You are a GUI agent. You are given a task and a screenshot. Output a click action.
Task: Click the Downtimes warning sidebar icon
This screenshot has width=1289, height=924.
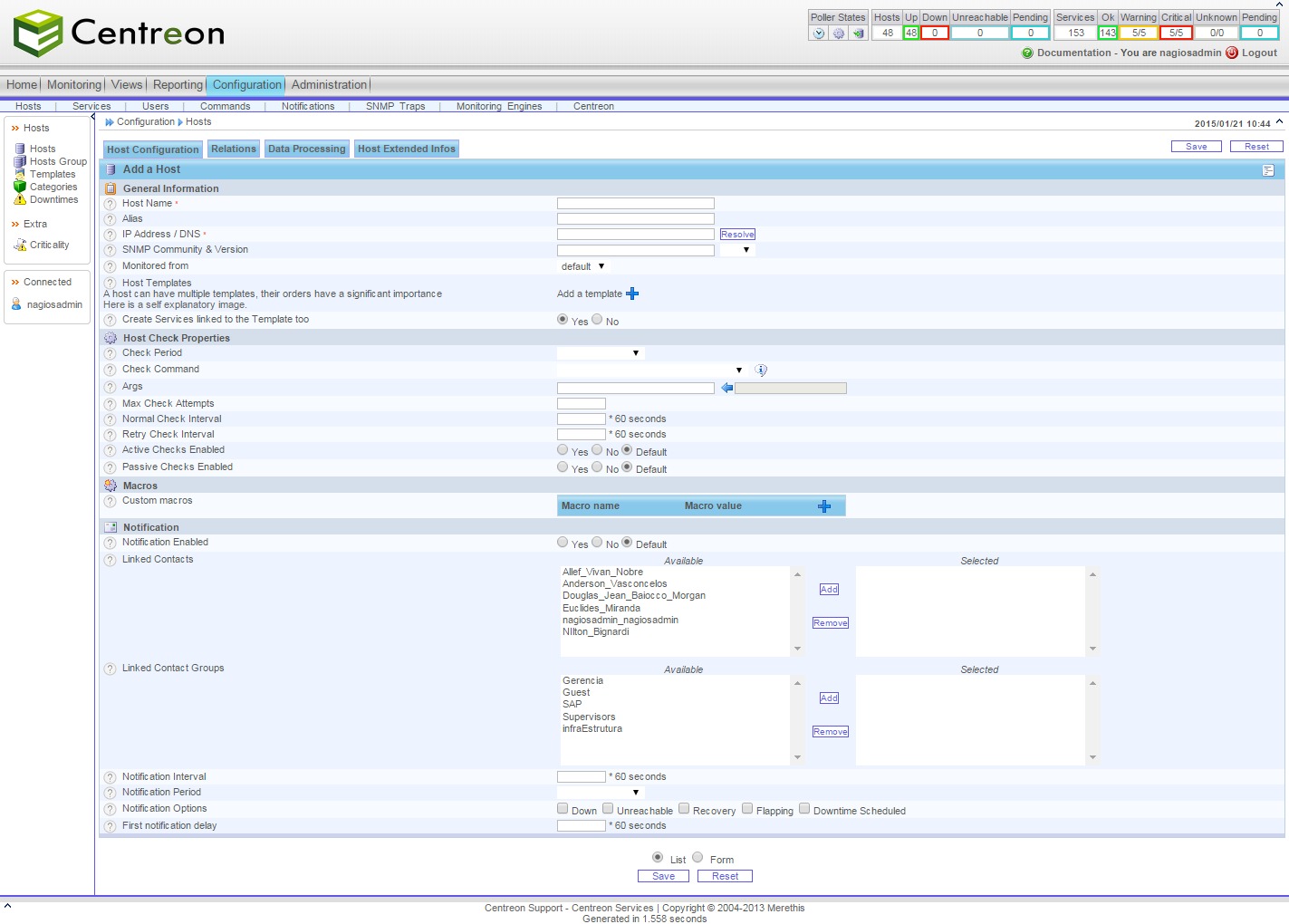tap(20, 199)
